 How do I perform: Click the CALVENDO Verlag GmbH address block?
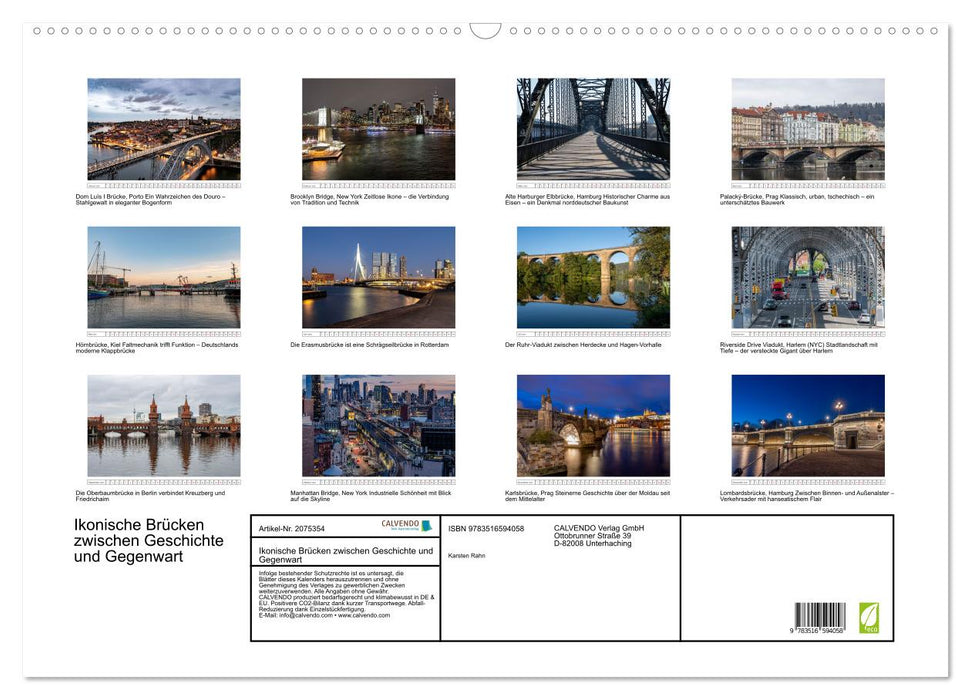point(600,536)
